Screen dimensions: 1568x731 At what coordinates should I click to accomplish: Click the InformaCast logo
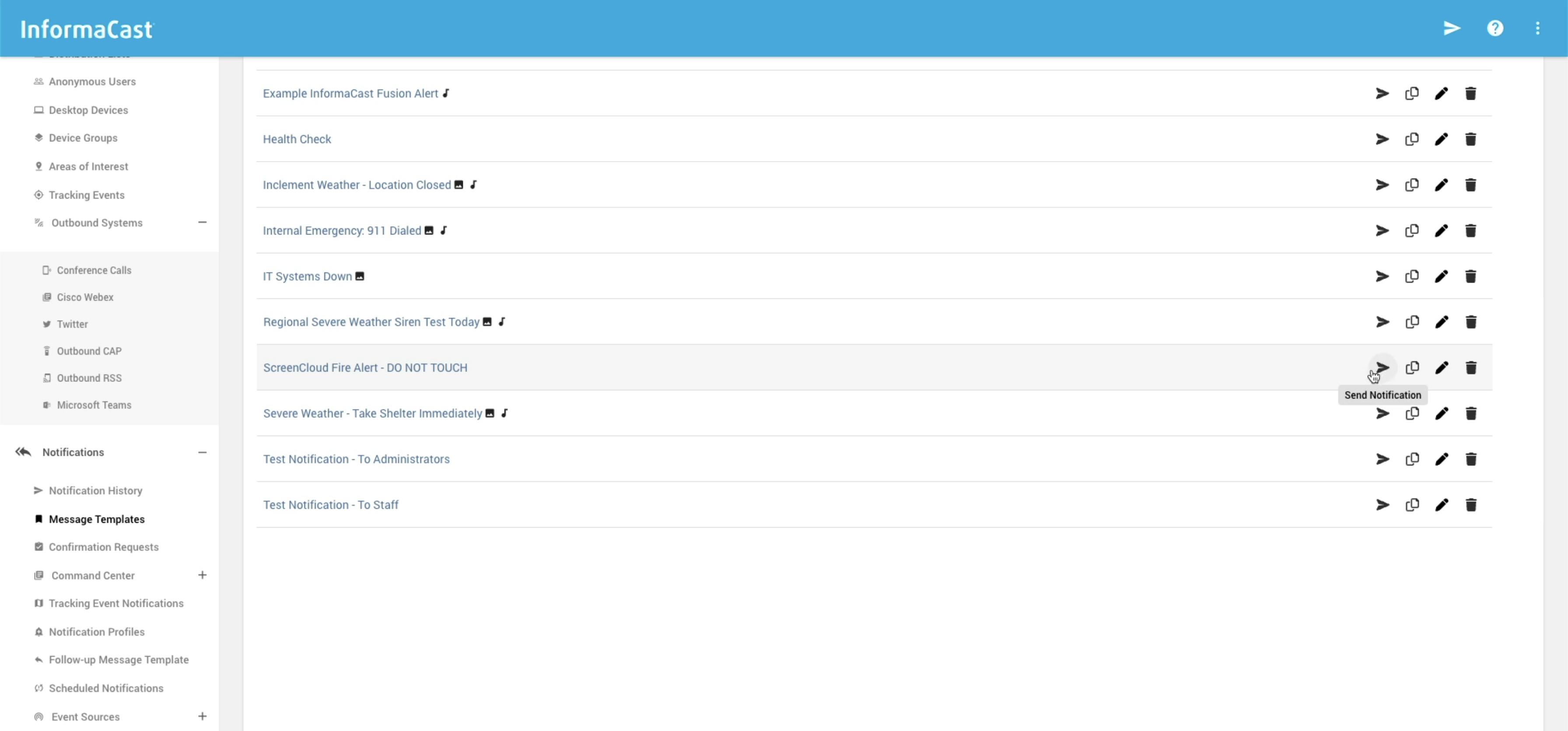coord(87,29)
